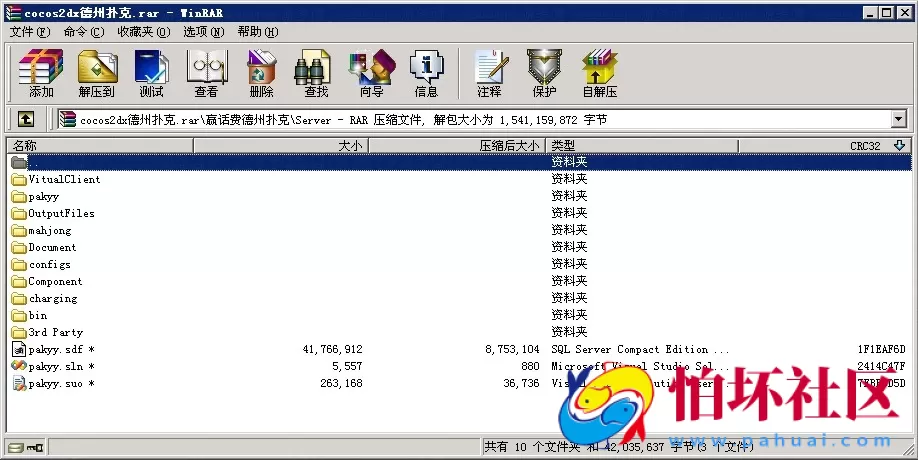Image resolution: width=918 pixels, height=460 pixels.
Task: Click the archive icon in address bar
Action: (68, 119)
